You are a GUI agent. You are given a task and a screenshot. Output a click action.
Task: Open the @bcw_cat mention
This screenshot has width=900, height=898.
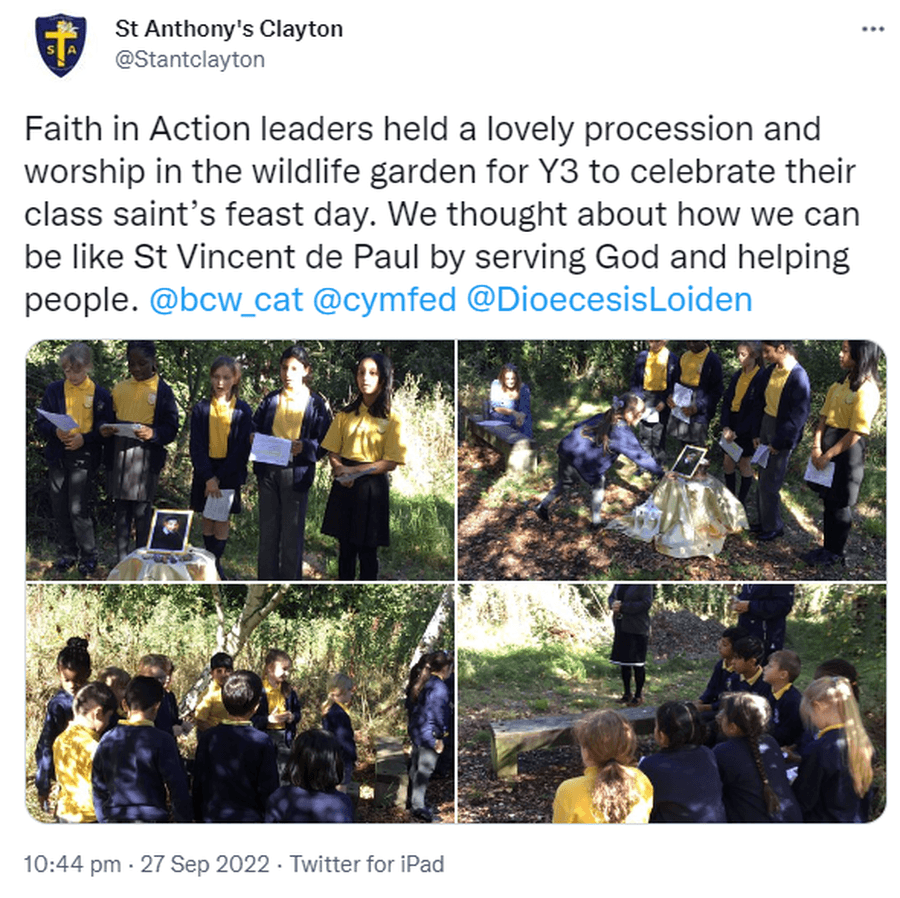[226, 300]
